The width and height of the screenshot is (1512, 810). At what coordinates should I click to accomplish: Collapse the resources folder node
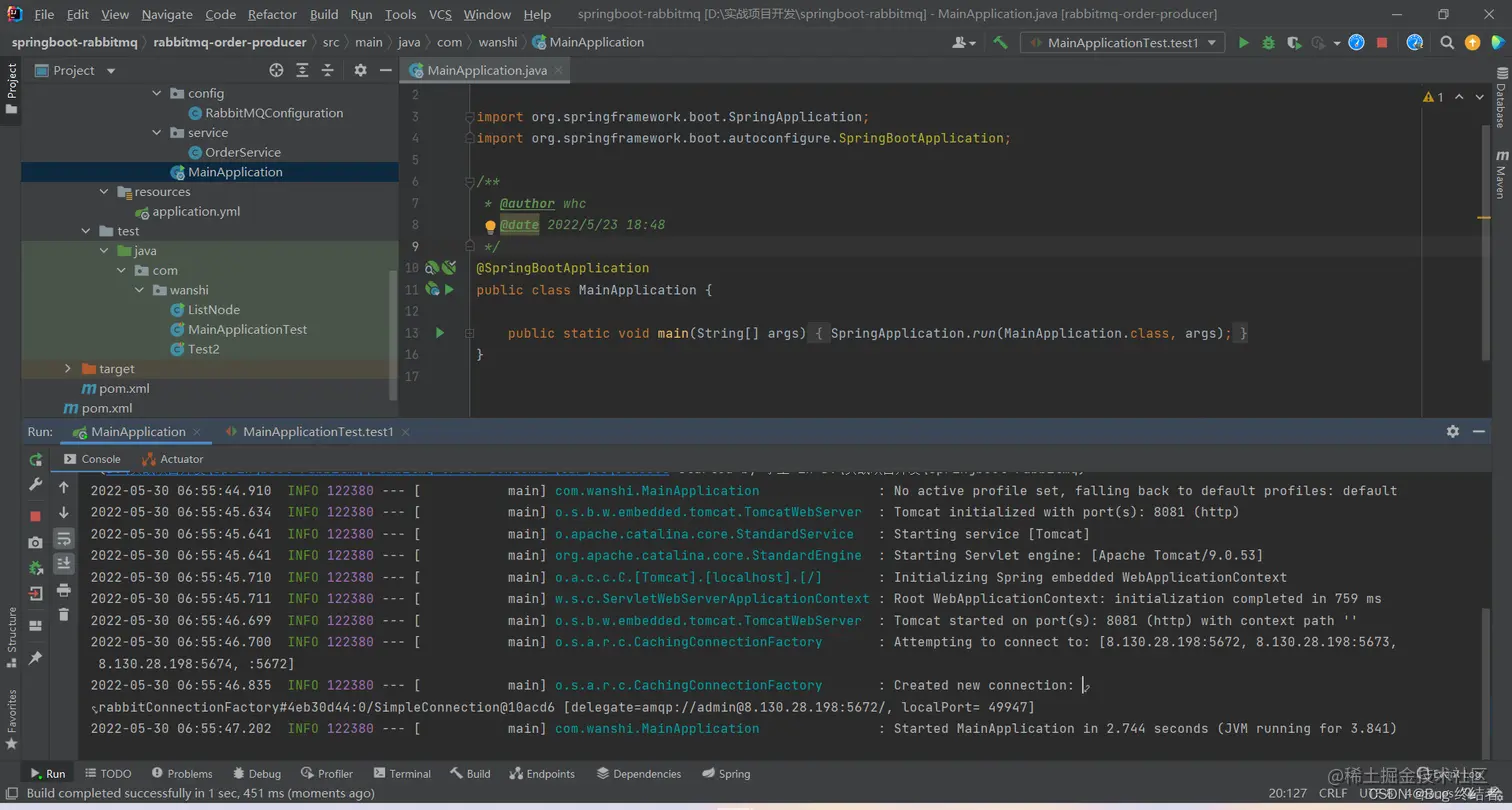point(103,192)
